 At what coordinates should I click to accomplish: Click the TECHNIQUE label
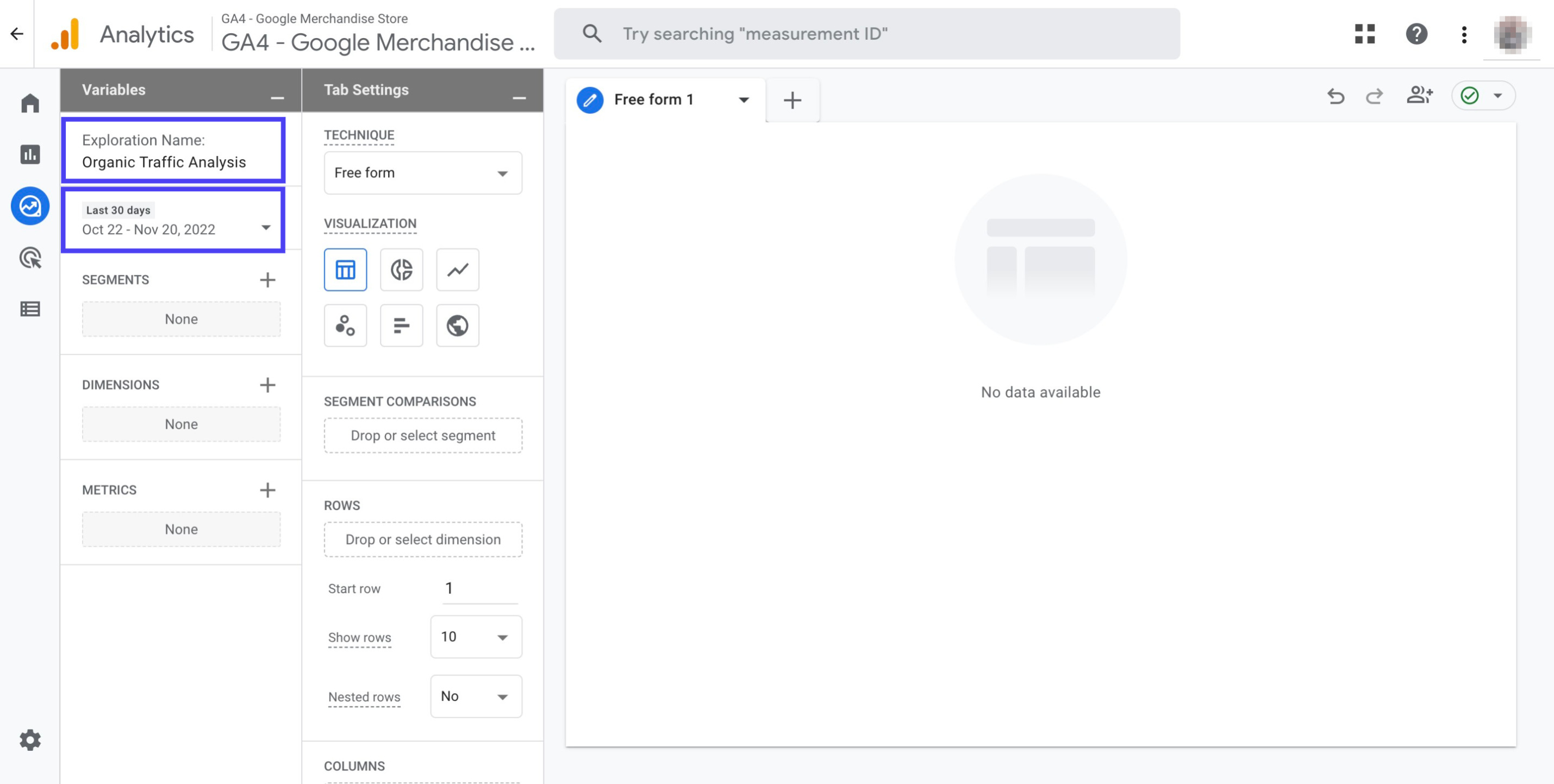tap(359, 135)
